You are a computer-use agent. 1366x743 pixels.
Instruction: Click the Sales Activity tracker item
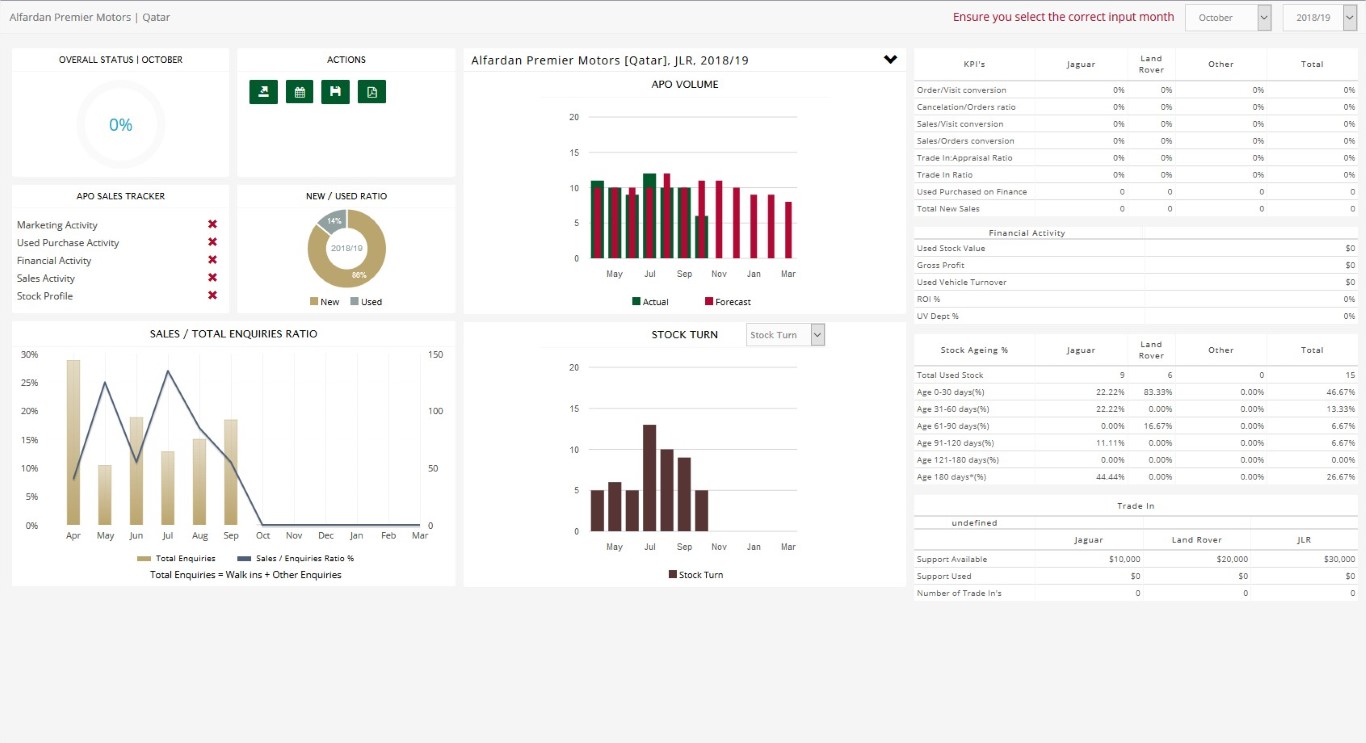(46, 279)
